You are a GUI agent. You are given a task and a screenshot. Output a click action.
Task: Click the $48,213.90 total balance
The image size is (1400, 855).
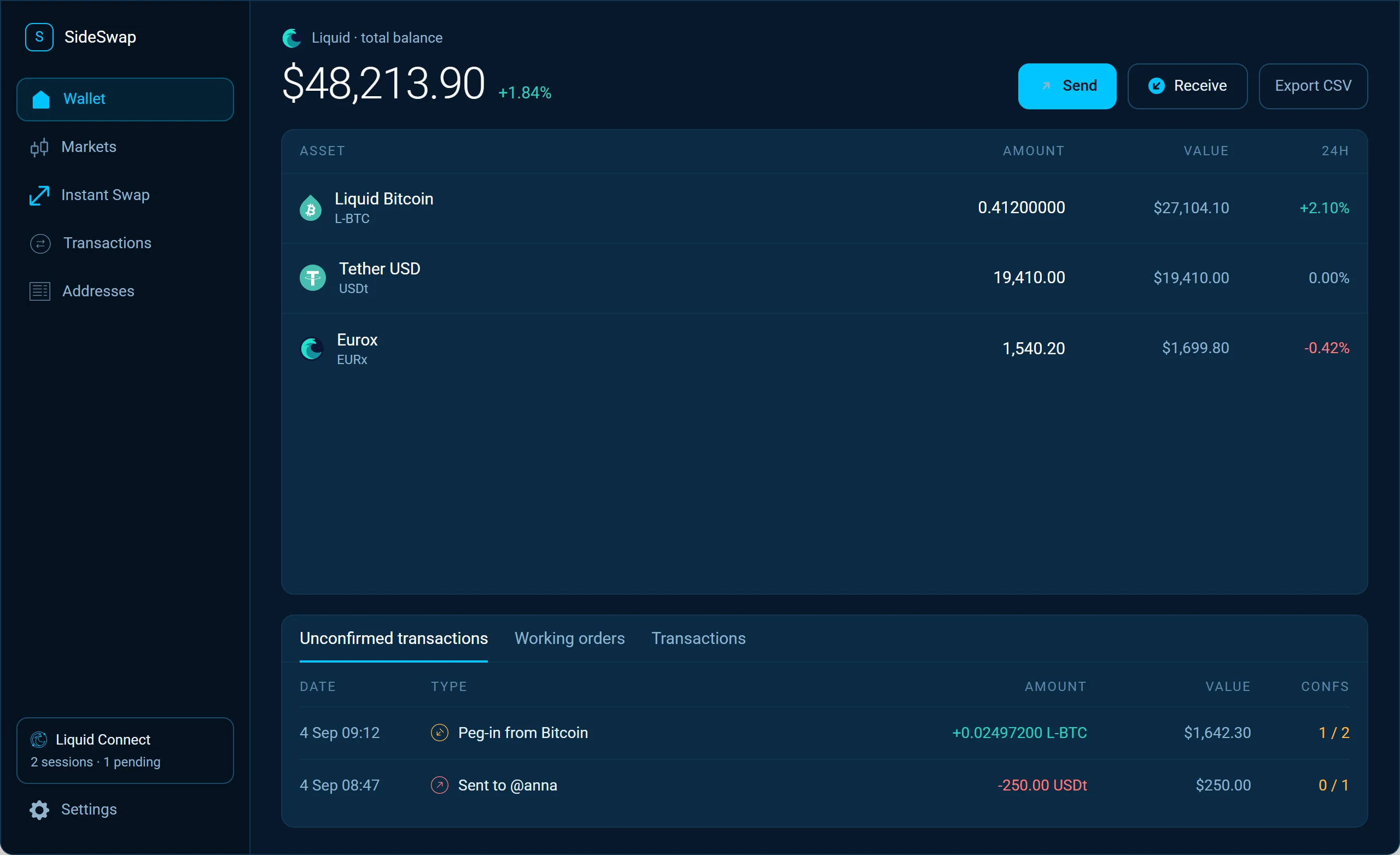point(383,84)
